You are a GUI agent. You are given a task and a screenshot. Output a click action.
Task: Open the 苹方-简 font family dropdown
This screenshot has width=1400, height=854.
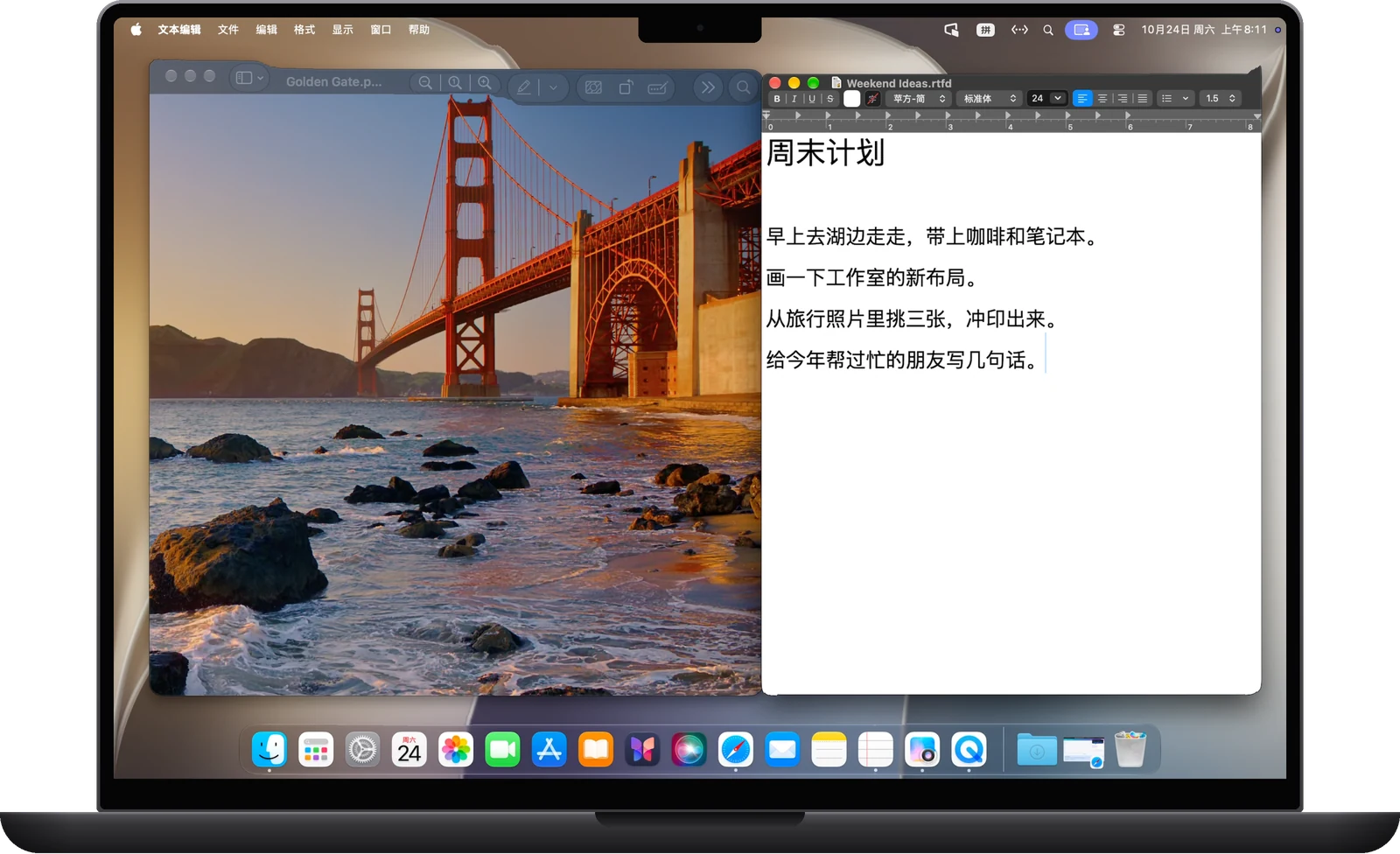(x=918, y=99)
